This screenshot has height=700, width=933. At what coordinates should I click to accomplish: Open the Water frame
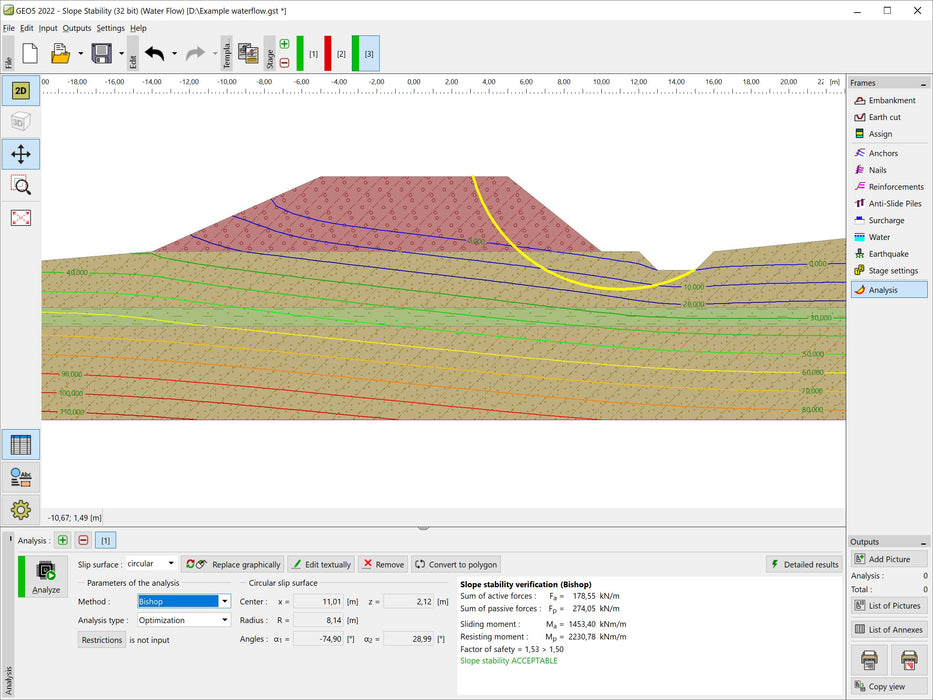pos(879,237)
